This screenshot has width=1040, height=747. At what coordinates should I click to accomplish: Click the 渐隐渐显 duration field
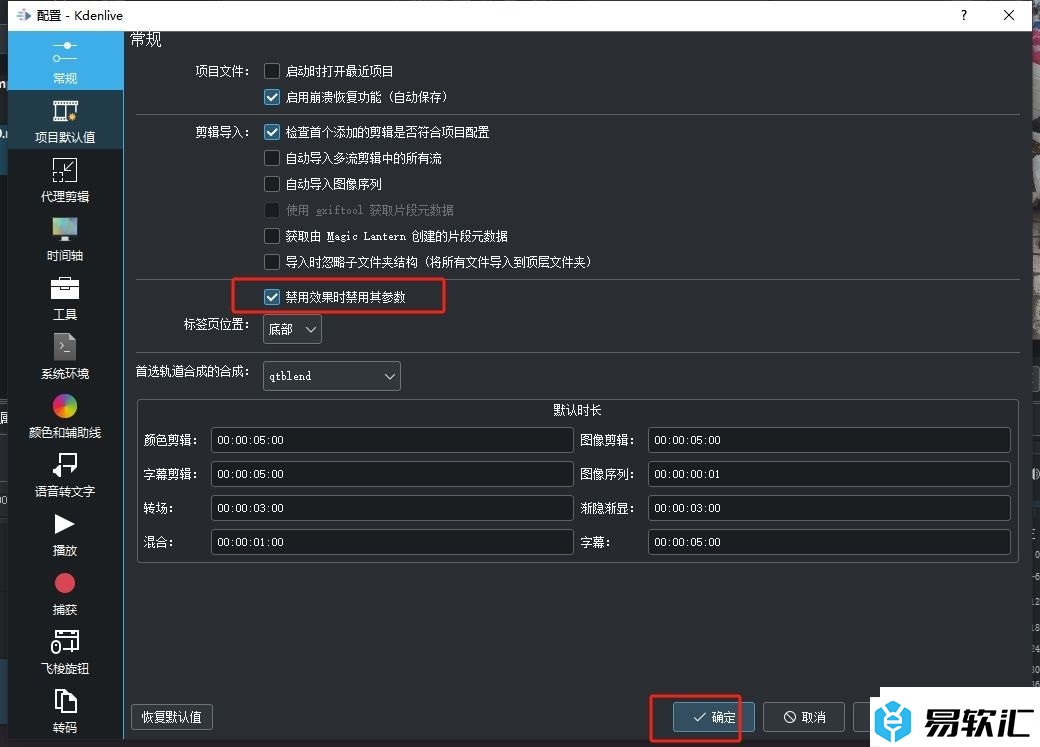click(x=829, y=508)
